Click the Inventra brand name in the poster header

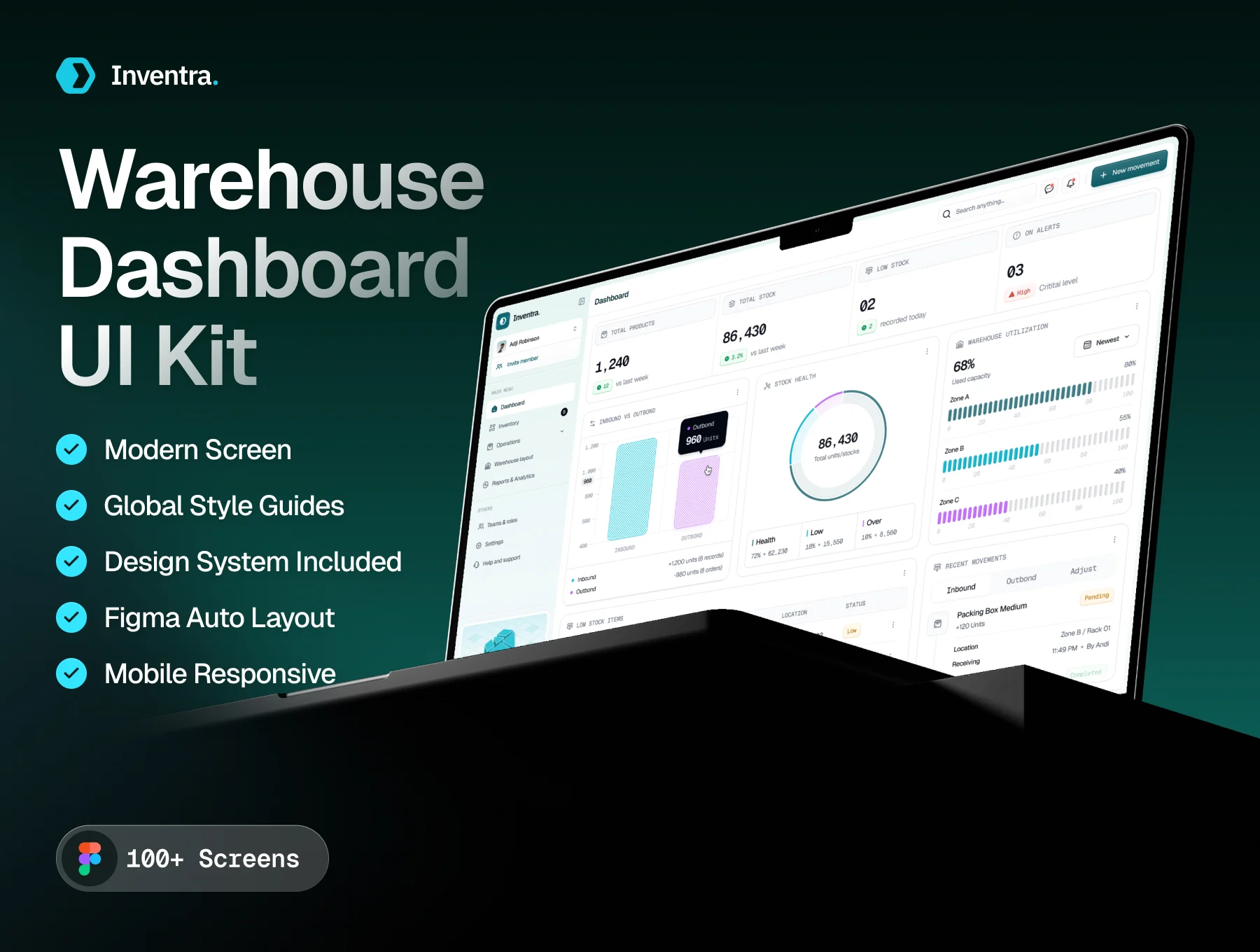tap(164, 76)
